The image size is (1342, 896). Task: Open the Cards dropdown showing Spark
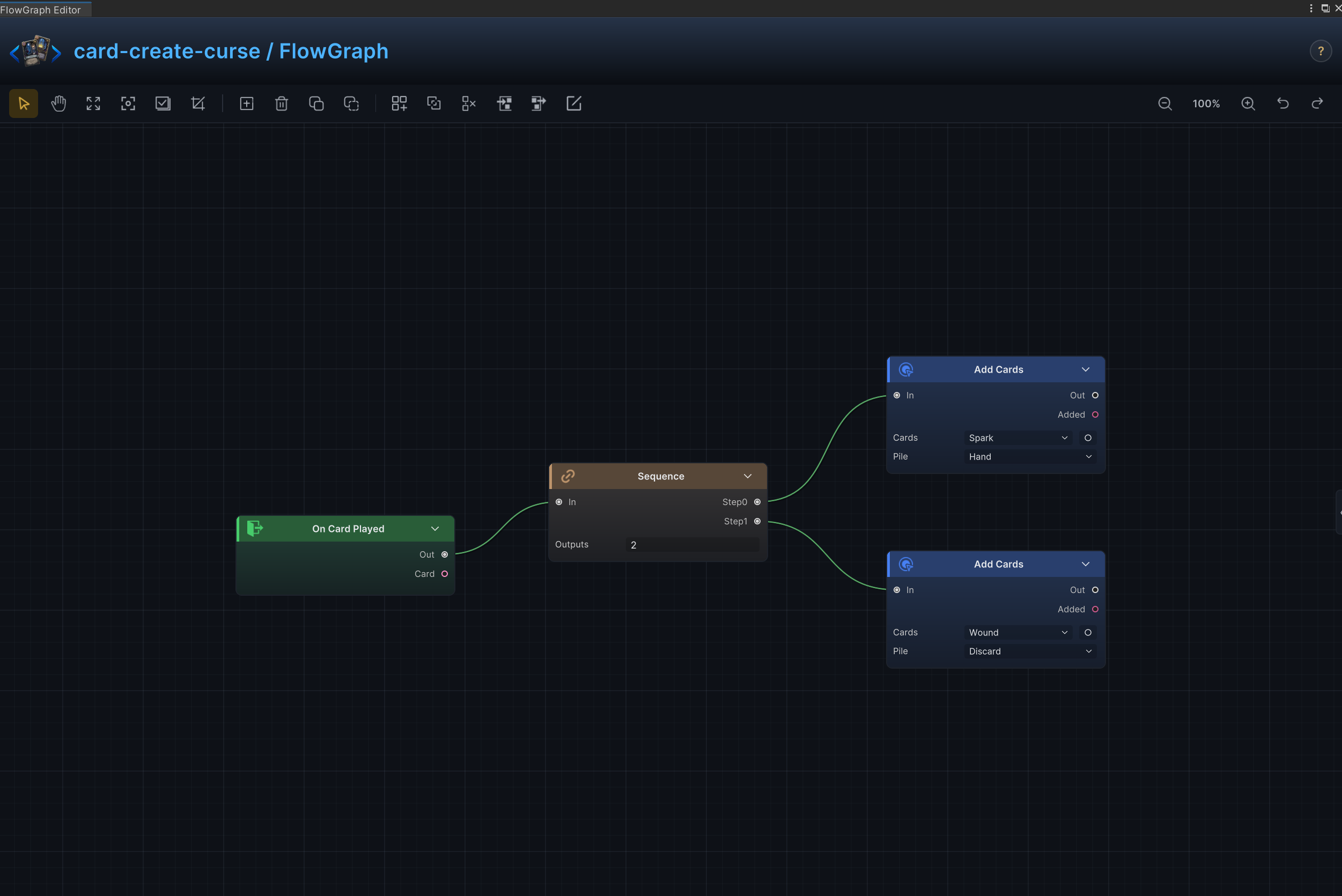coord(1017,438)
